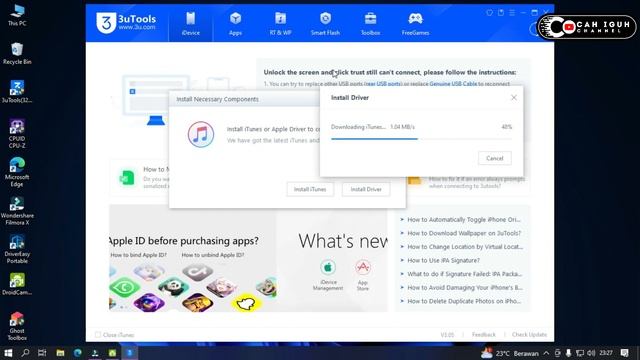The width and height of the screenshot is (640, 360).
Task: Open the RT & WP tab
Action: [x=280, y=24]
